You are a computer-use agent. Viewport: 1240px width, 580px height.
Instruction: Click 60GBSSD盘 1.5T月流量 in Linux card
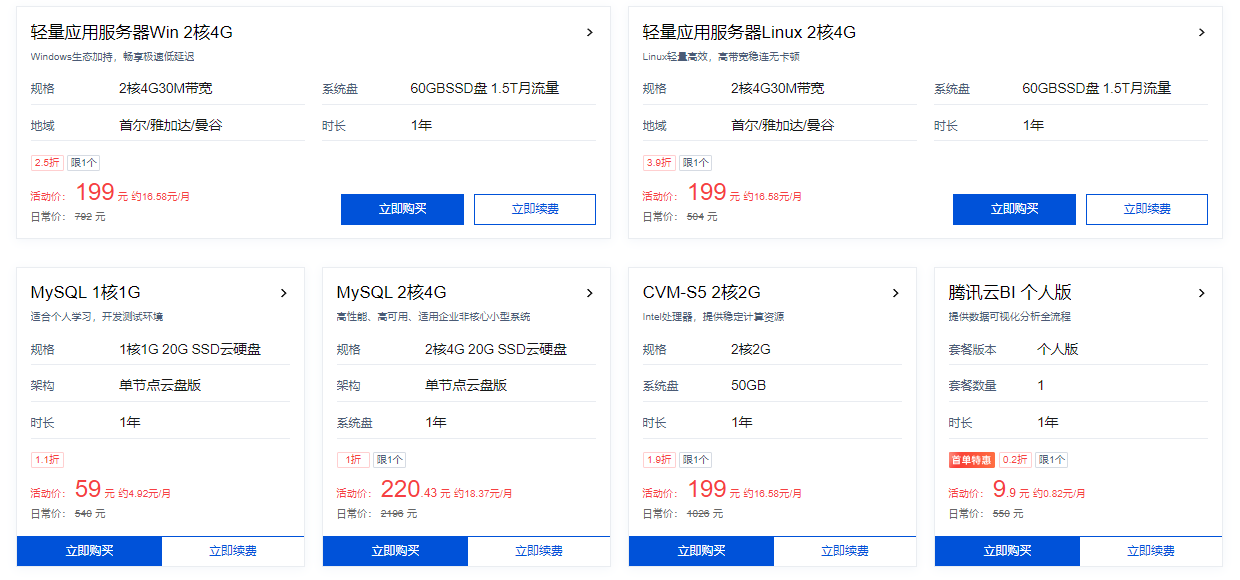tap(1096, 88)
